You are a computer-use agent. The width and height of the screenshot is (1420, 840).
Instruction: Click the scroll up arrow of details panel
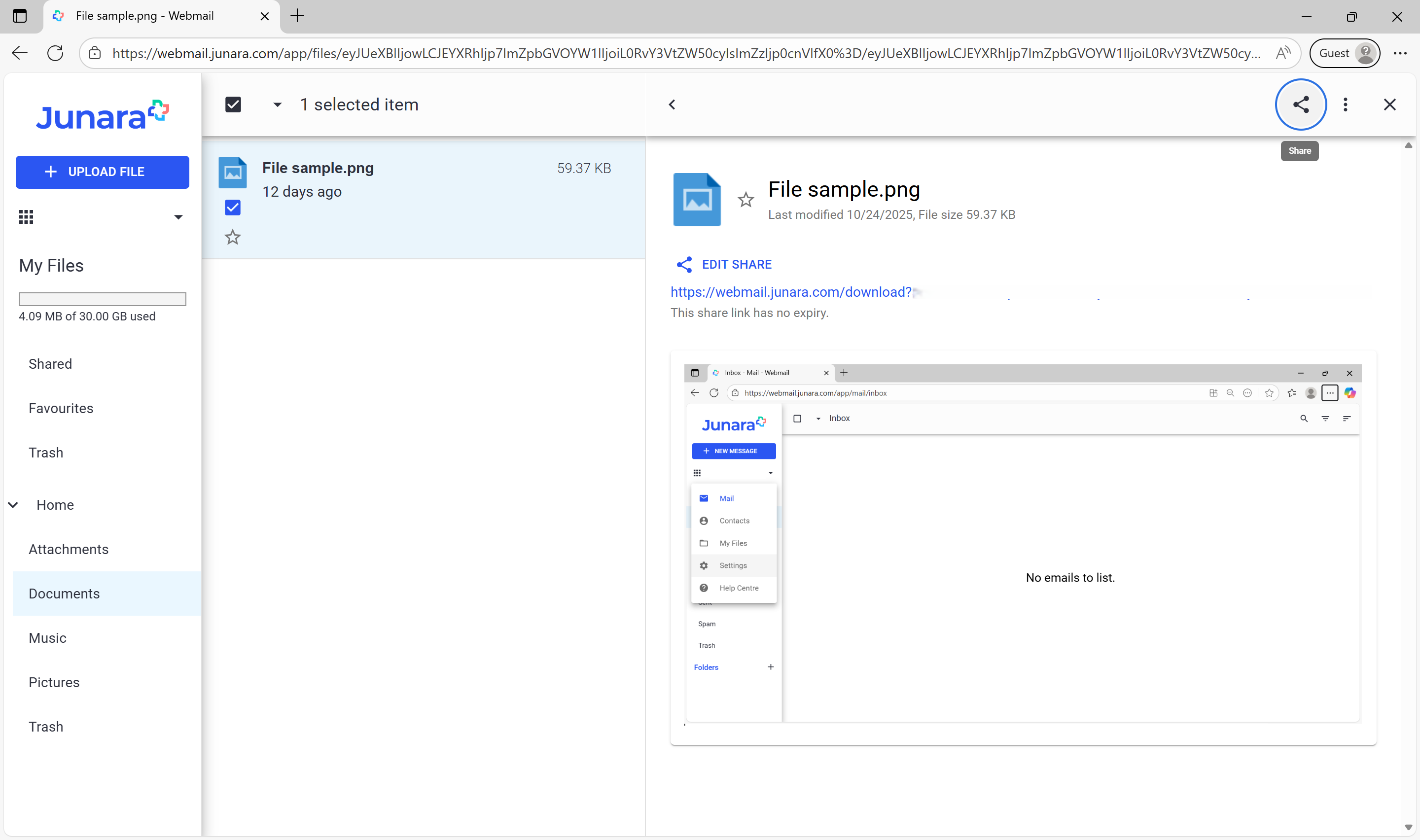(1408, 145)
